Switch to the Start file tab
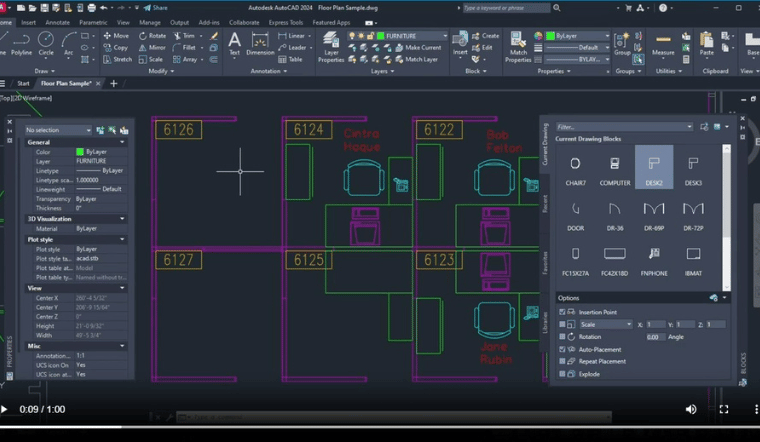 23,83
